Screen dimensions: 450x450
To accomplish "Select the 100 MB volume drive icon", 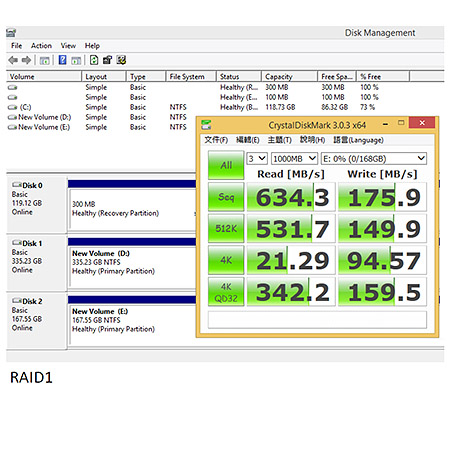I will (x=12, y=97).
